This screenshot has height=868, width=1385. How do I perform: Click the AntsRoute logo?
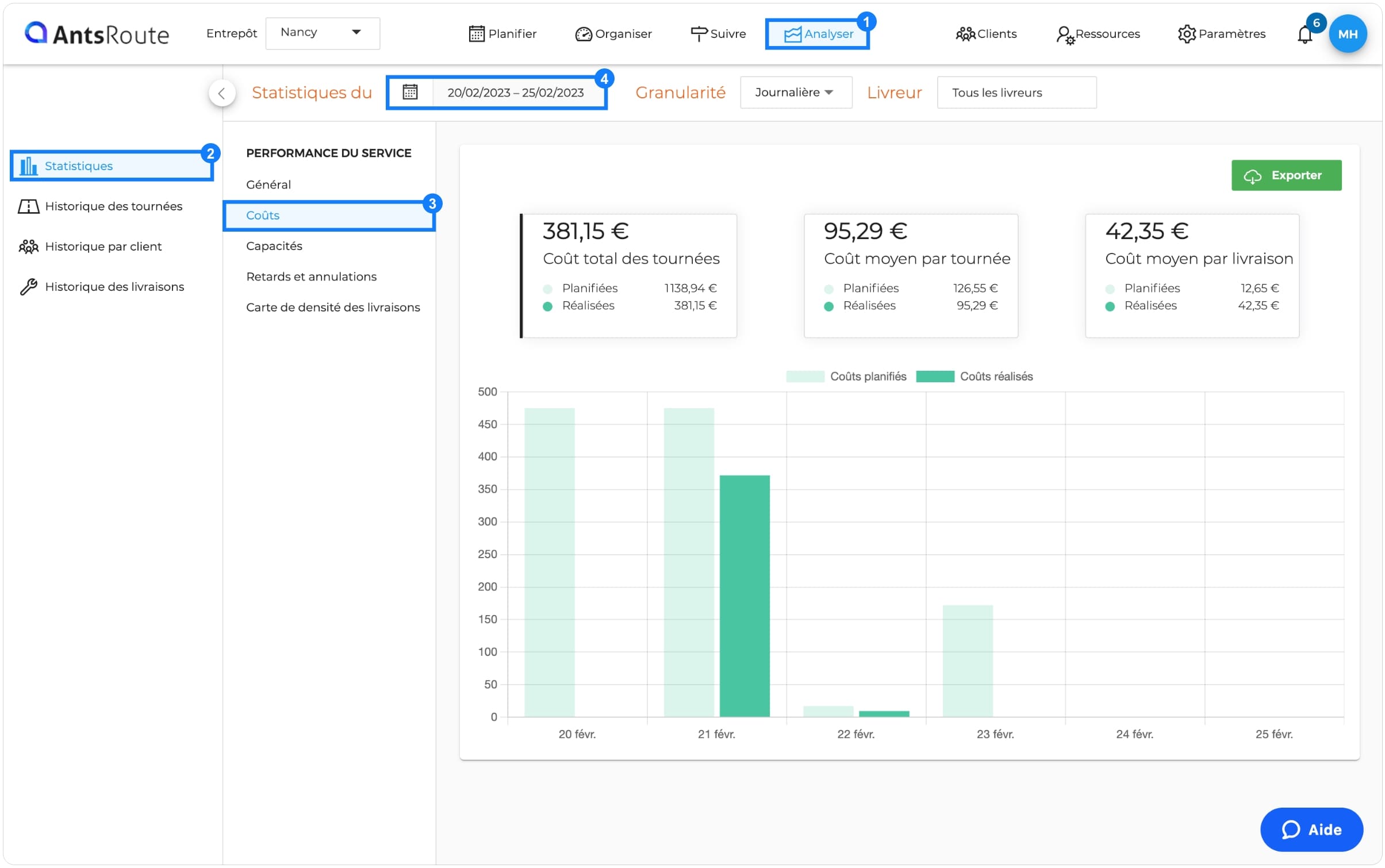(97, 34)
